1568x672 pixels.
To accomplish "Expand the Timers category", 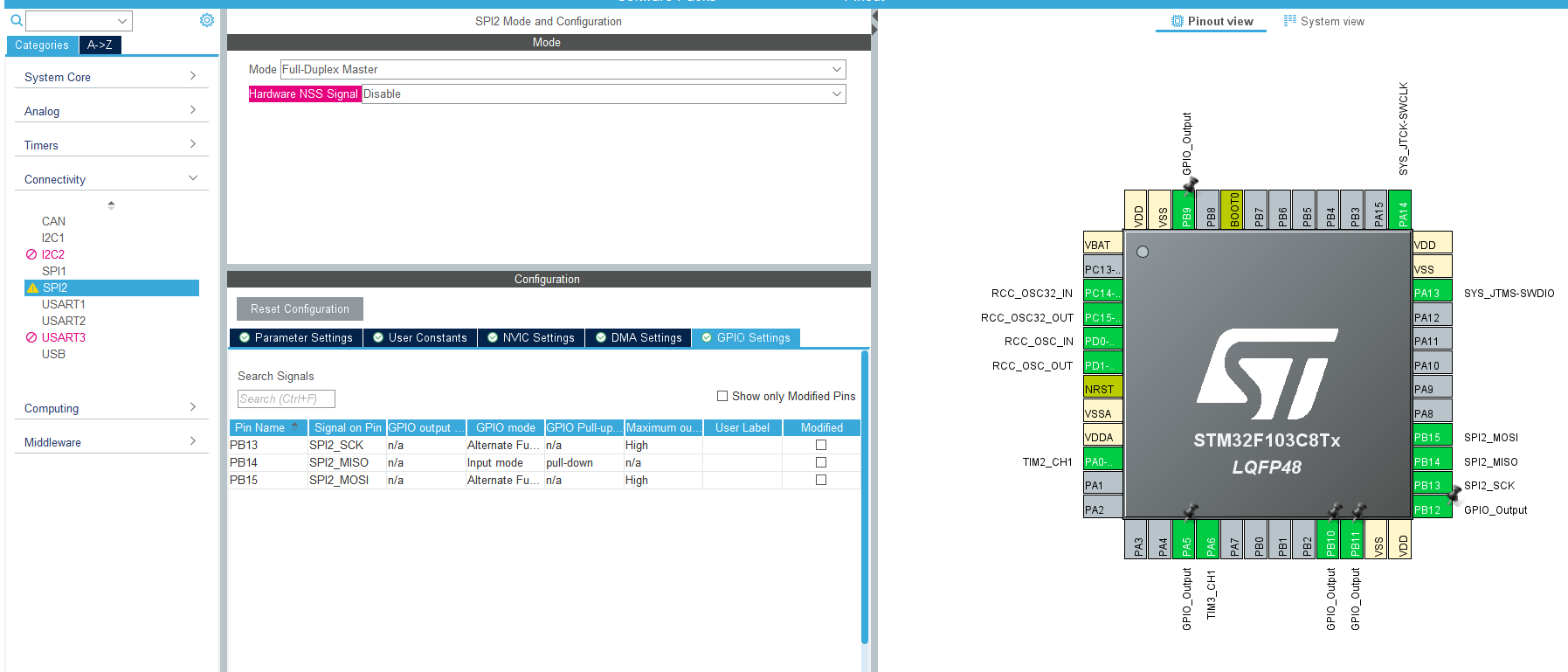I will pyautogui.click(x=112, y=145).
